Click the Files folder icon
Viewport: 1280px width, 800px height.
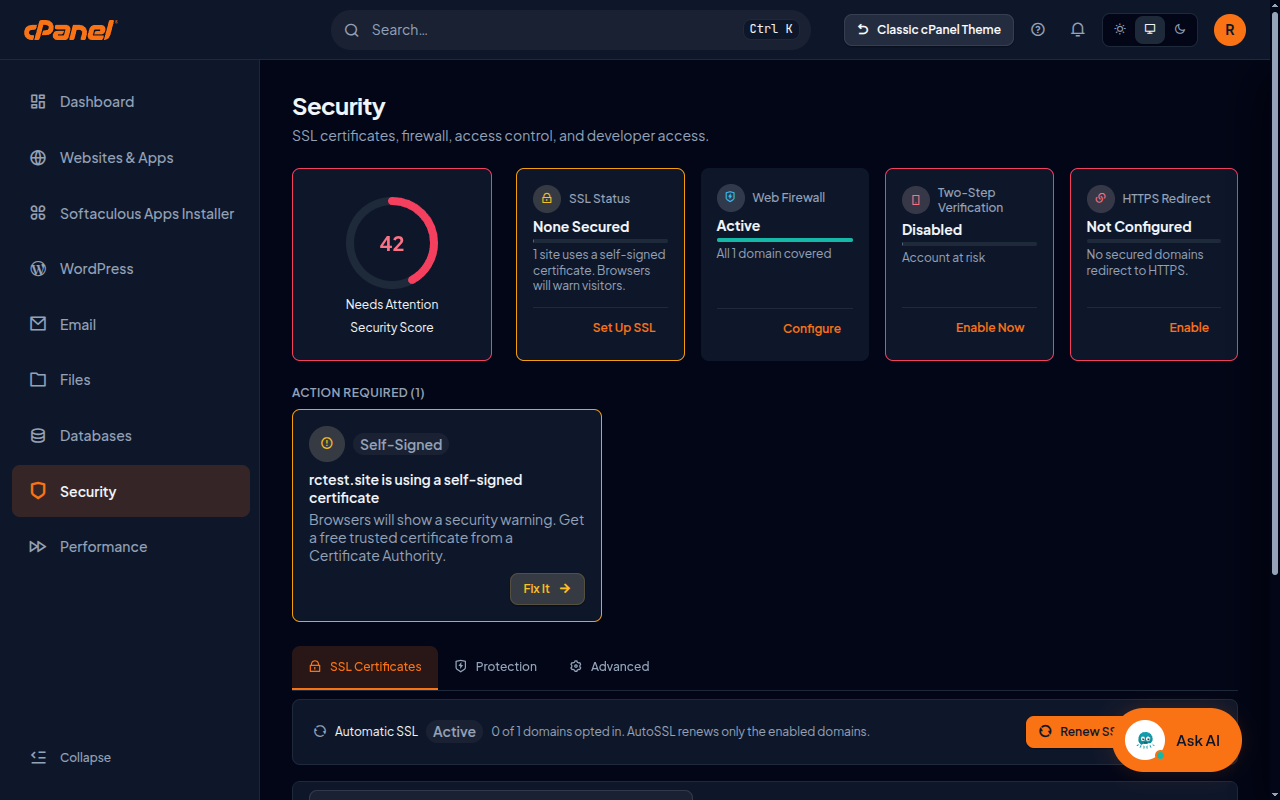[x=38, y=380]
